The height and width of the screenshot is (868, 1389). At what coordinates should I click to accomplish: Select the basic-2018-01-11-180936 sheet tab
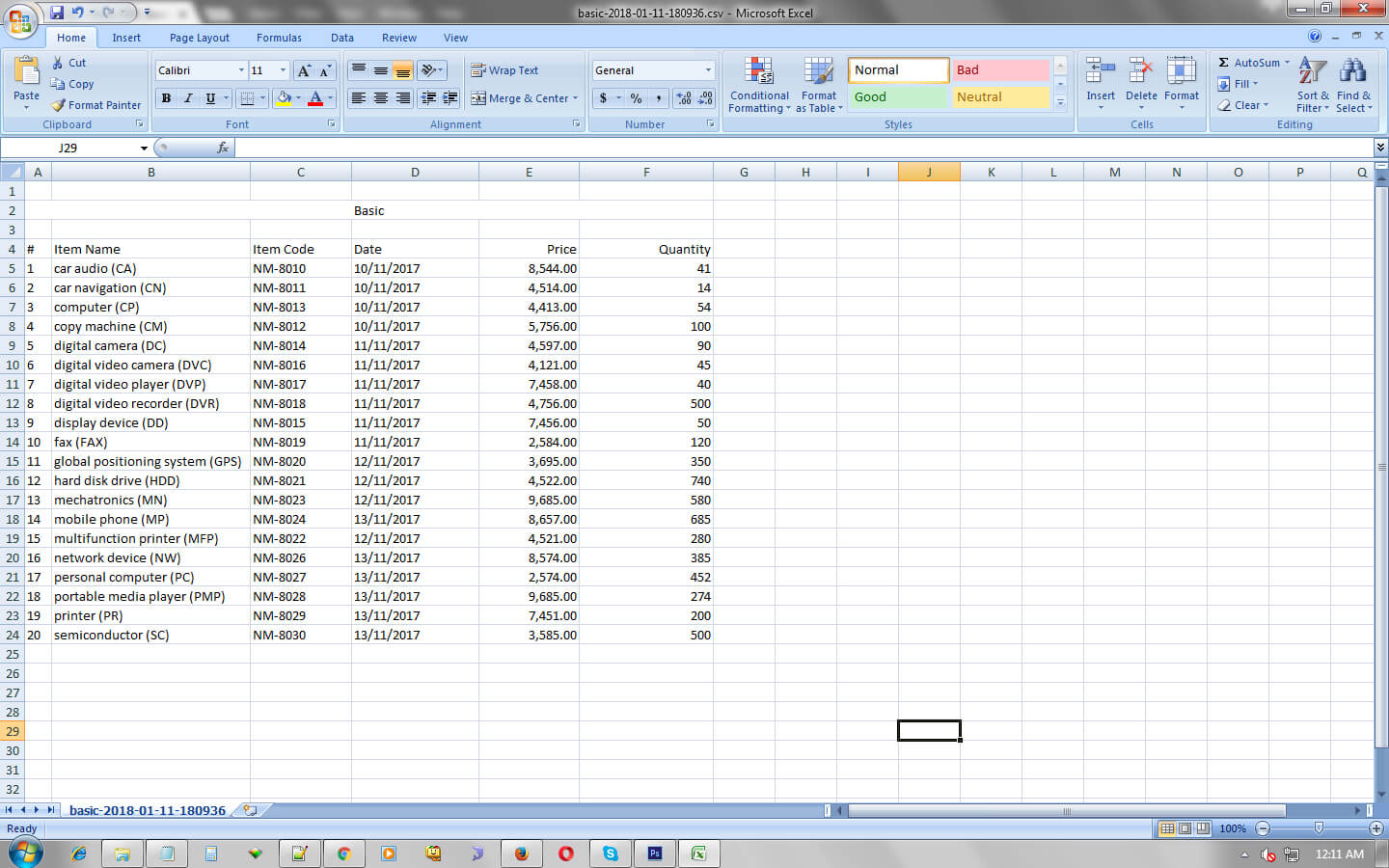pos(147,810)
